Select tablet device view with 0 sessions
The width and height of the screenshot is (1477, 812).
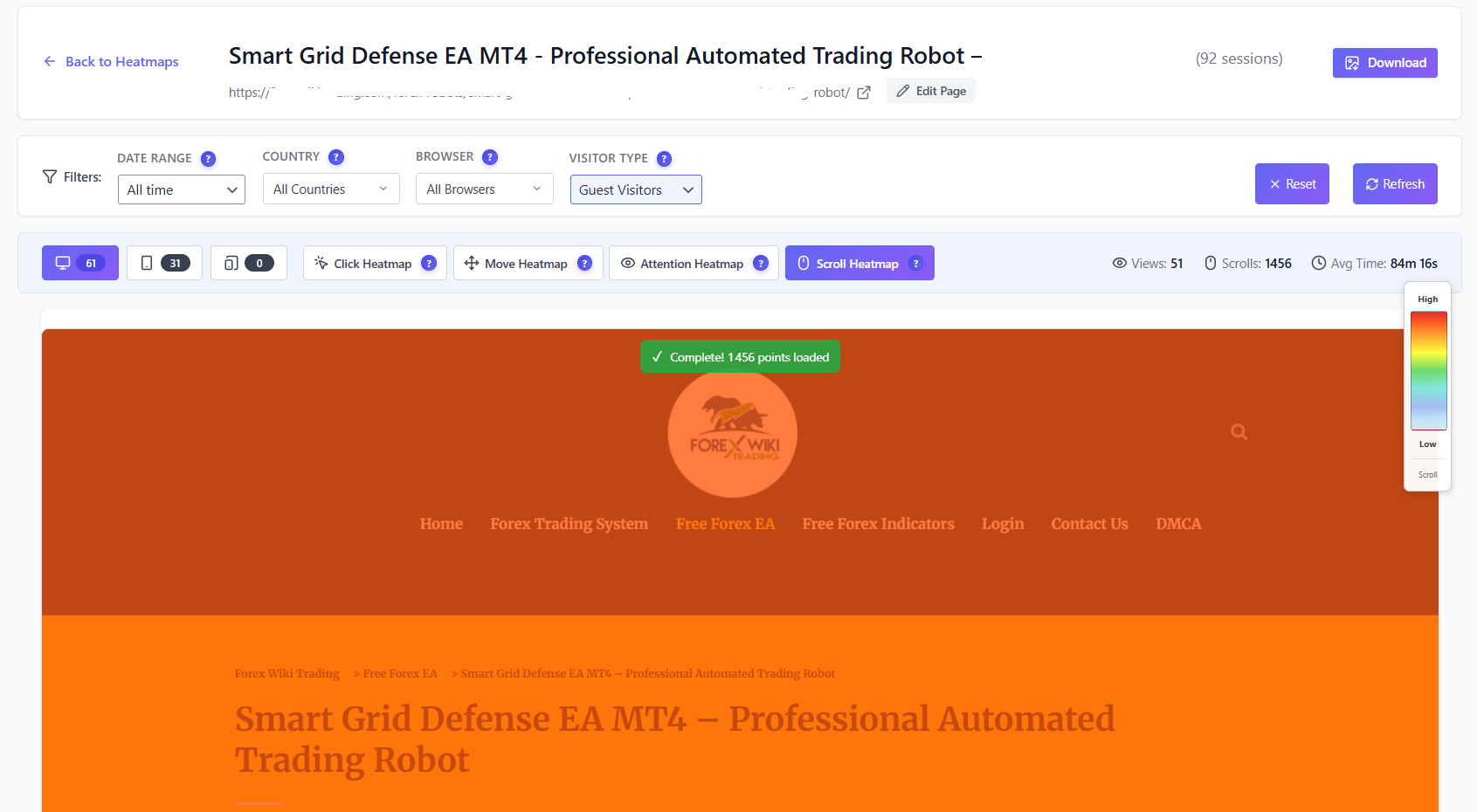point(249,263)
